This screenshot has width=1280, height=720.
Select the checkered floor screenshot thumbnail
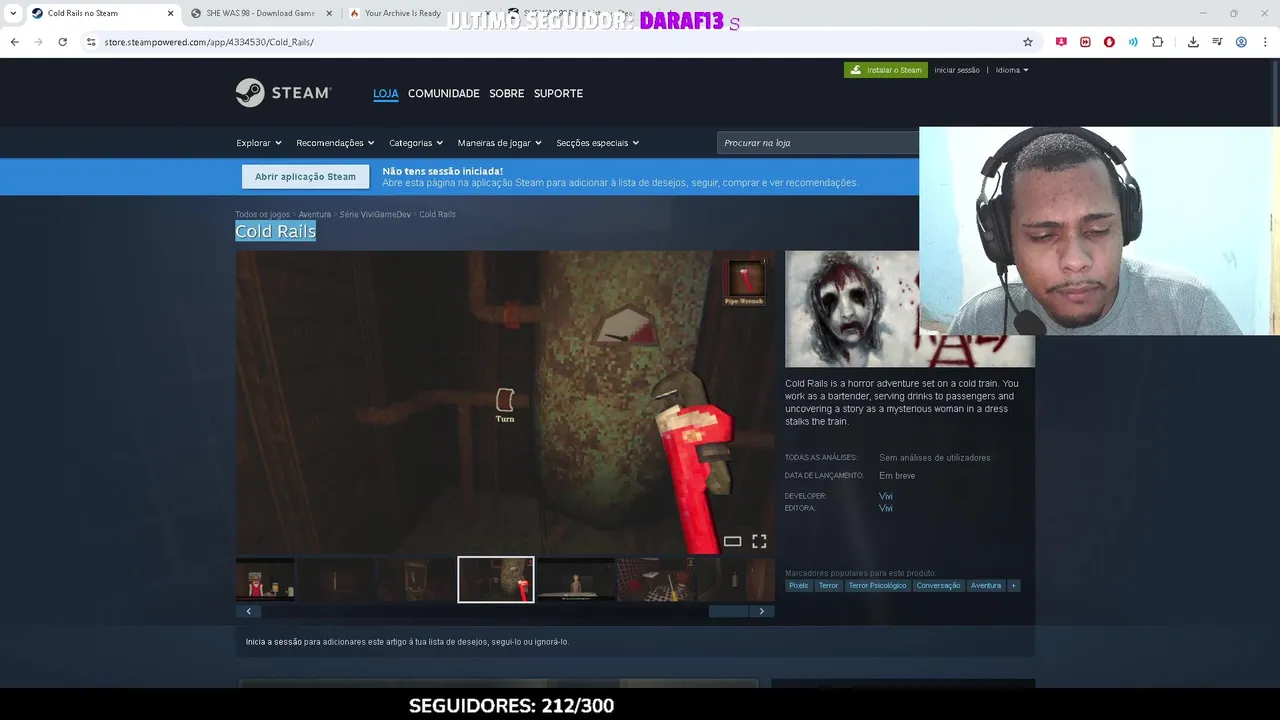(656, 580)
